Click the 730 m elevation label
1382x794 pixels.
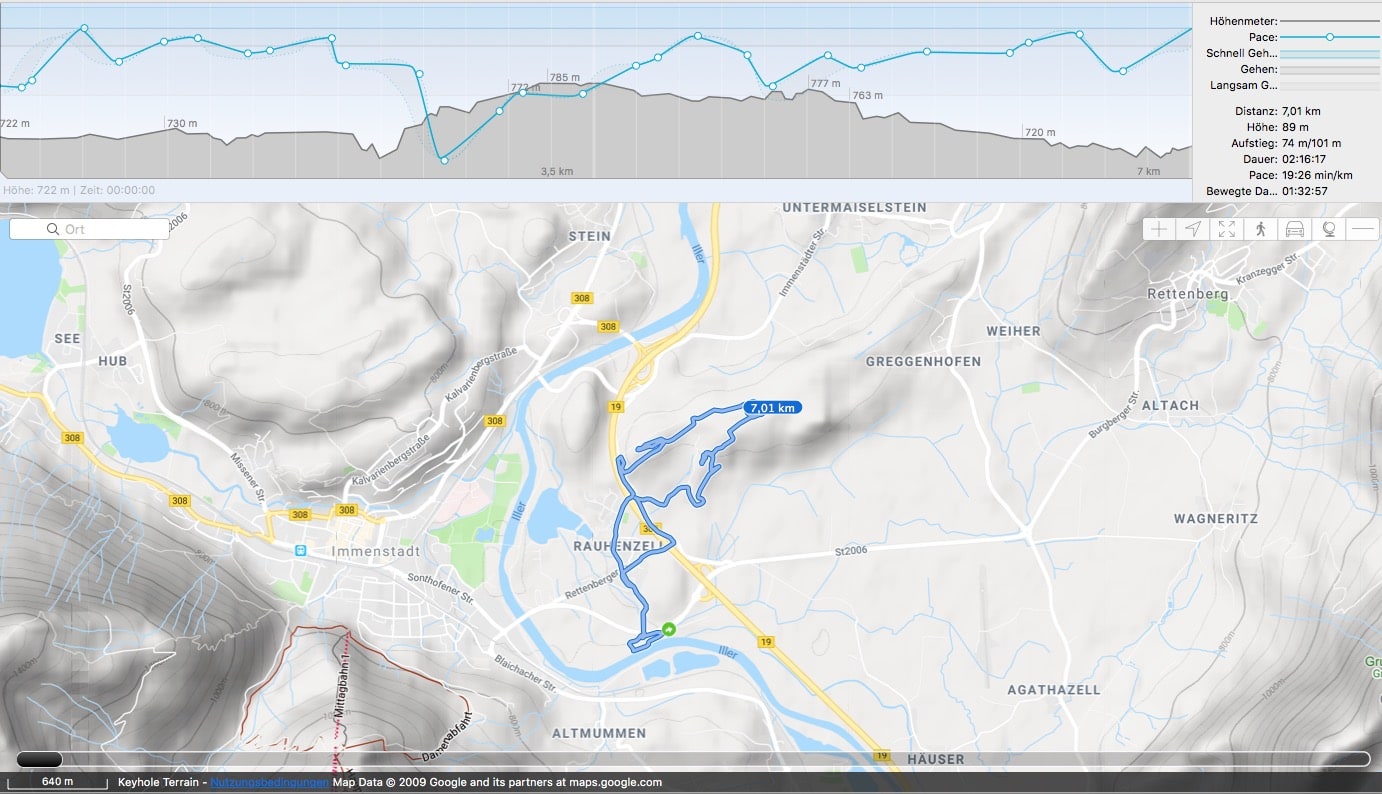tap(182, 124)
